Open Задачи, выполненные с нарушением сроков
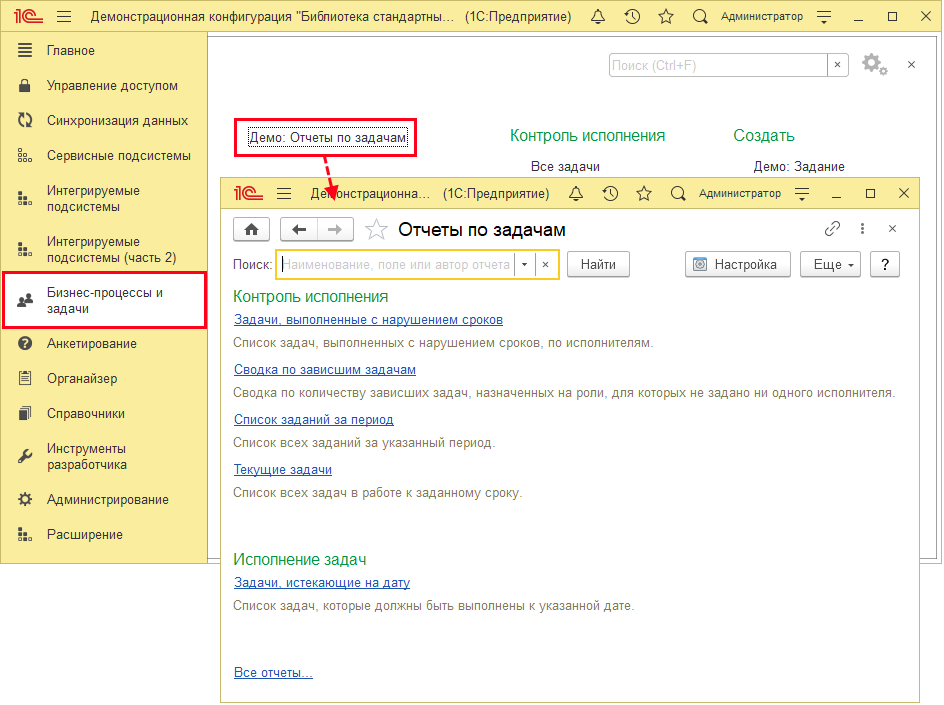 coord(368,320)
